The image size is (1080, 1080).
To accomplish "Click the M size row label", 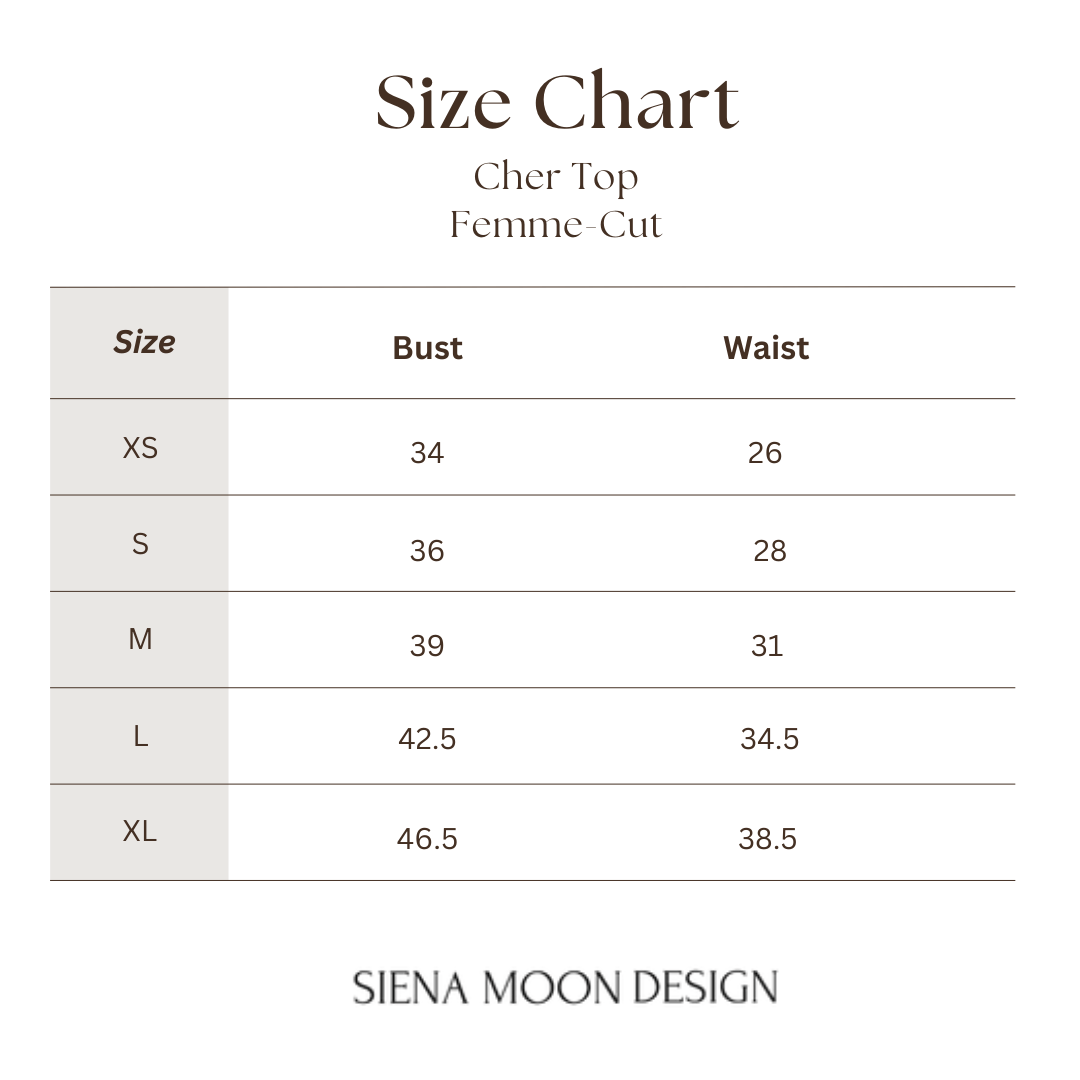I will pos(141,639).
